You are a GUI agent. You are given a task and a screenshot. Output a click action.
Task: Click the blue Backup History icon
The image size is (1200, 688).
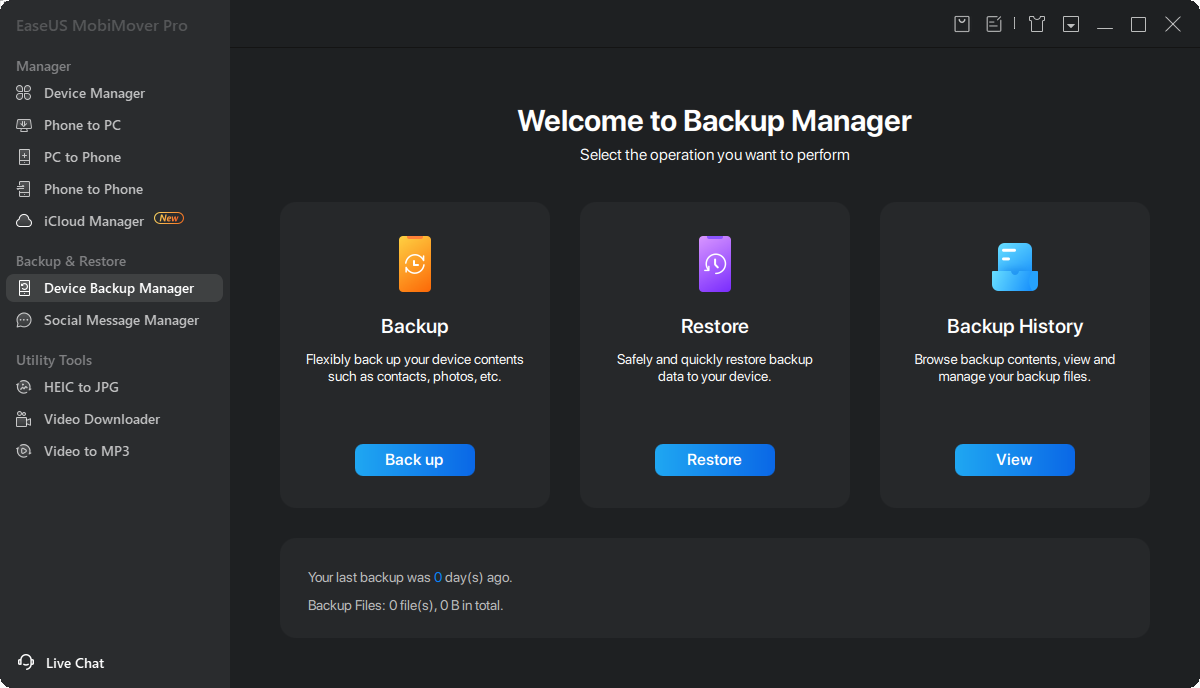(x=1014, y=266)
